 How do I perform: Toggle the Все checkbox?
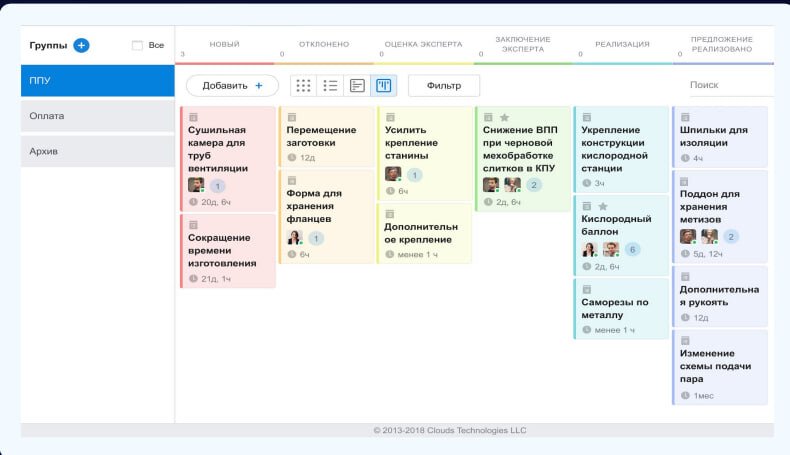point(138,45)
